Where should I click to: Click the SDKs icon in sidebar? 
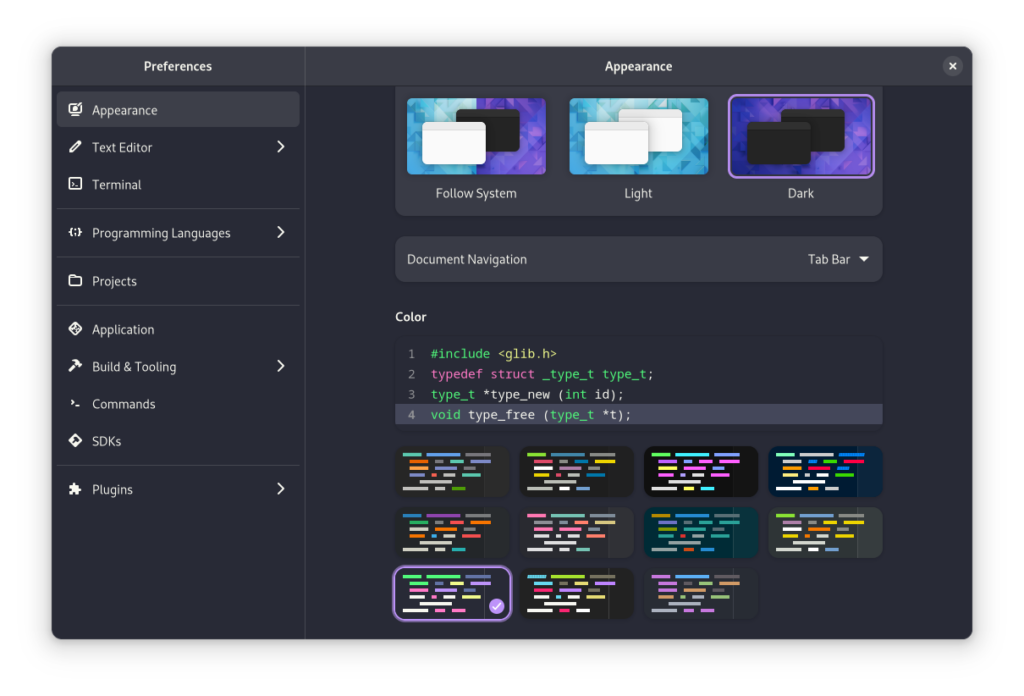(x=75, y=441)
